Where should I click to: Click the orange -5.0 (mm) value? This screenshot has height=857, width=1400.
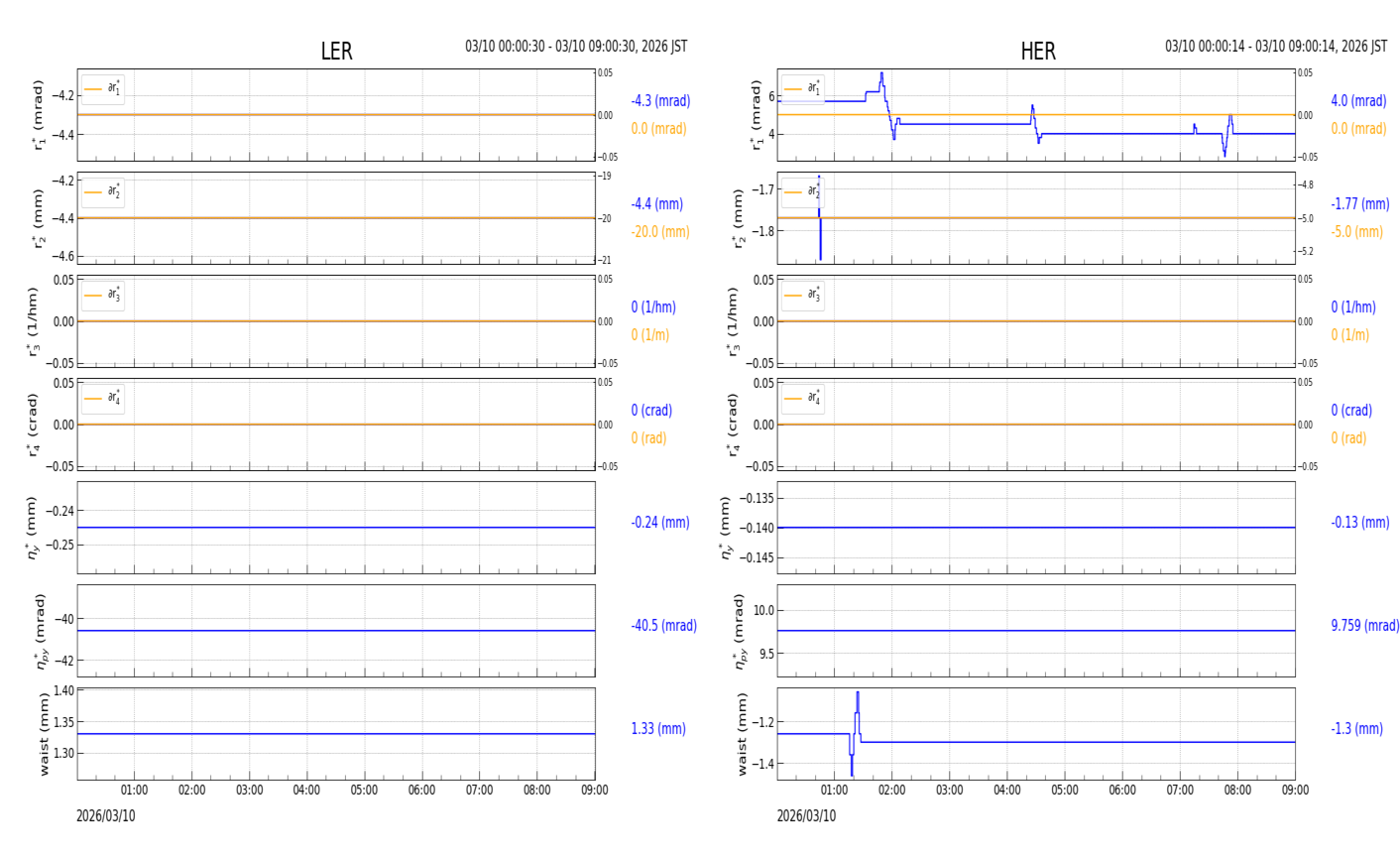click(1356, 232)
